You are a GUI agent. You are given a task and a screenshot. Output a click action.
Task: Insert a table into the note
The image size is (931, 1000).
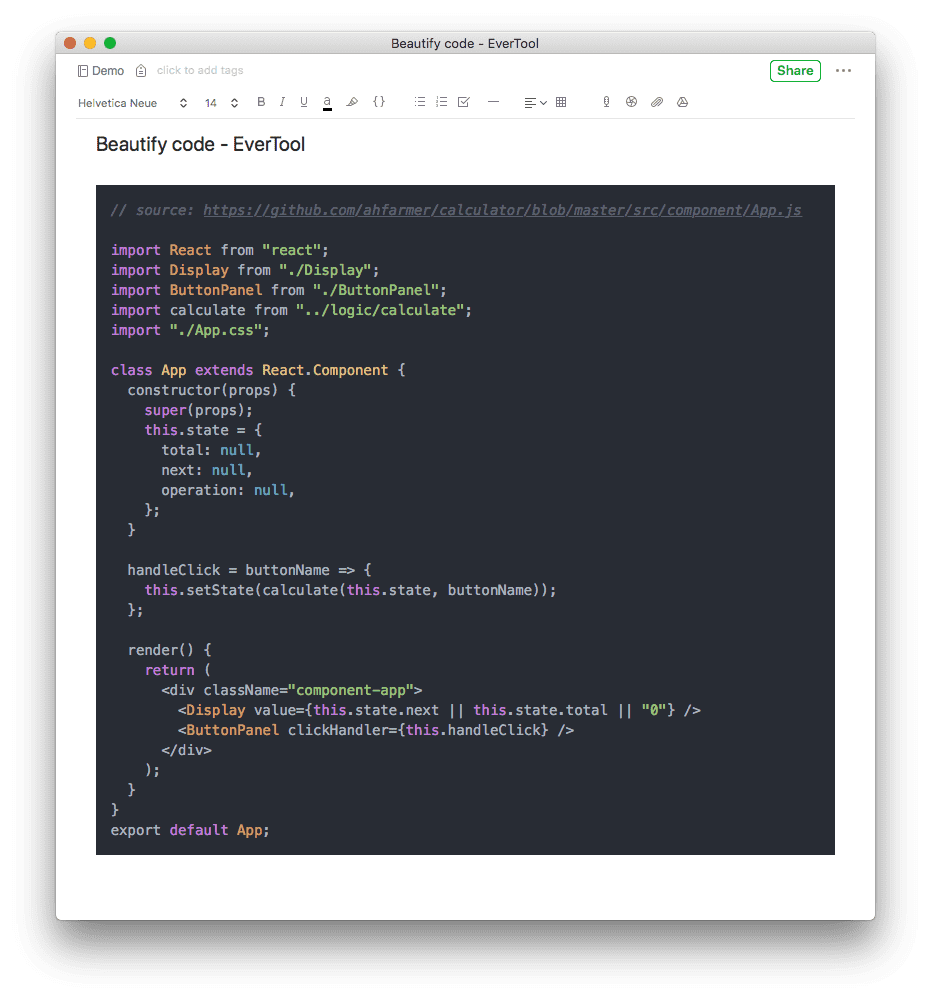[560, 101]
